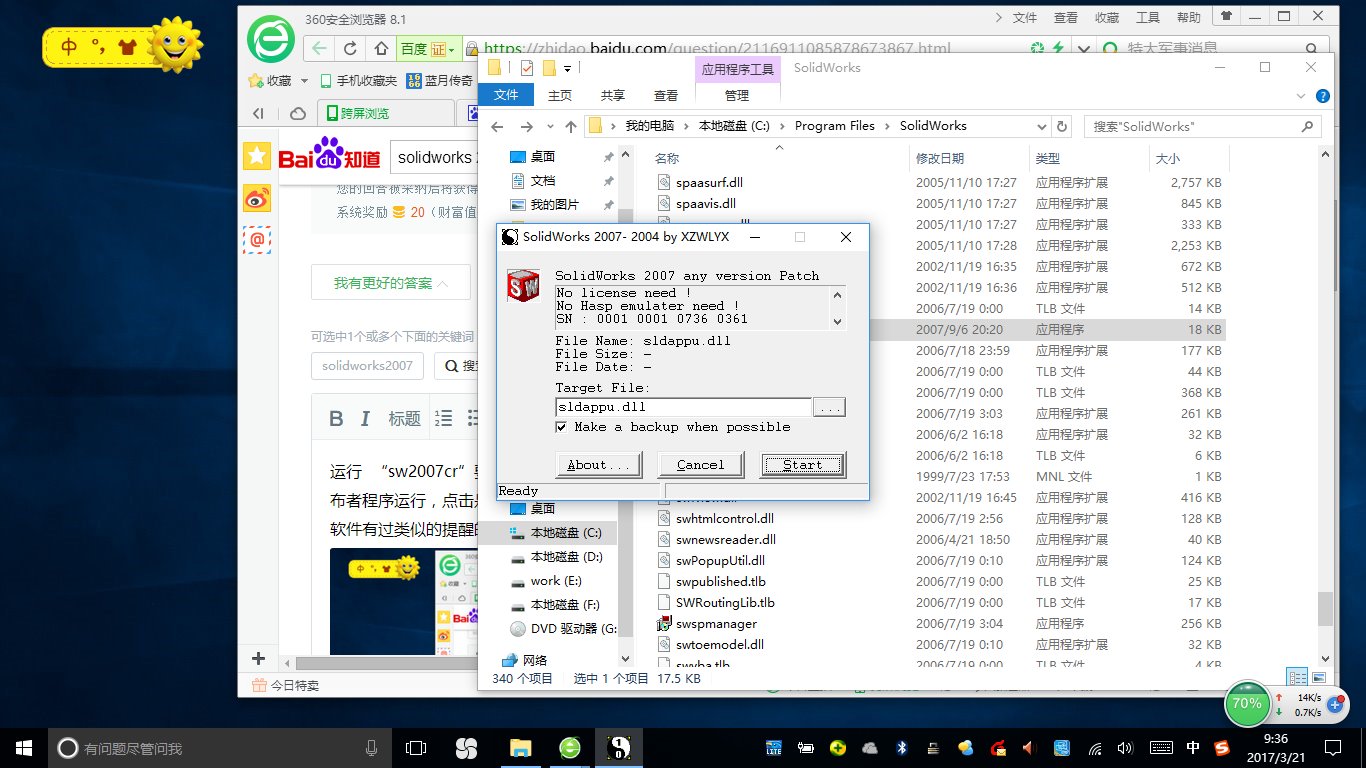
Task: Expand the SolidWorks address bar path dropdown
Action: [1042, 126]
